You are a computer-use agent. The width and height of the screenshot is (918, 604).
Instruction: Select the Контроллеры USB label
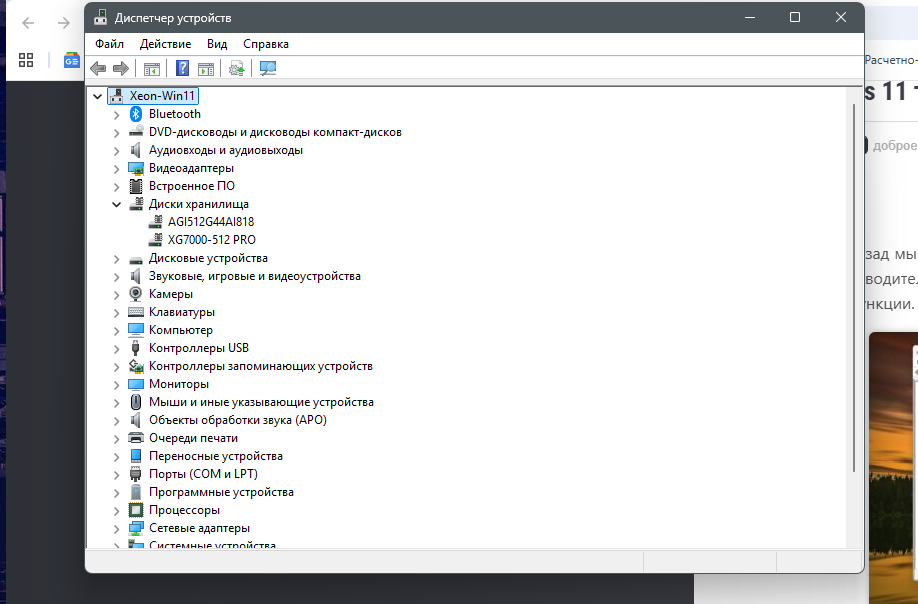pyautogui.click(x=198, y=348)
